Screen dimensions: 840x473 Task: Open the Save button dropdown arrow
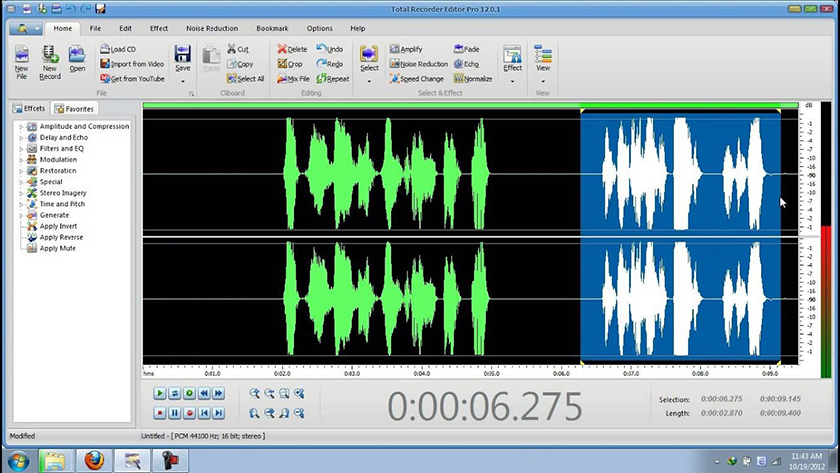[183, 80]
